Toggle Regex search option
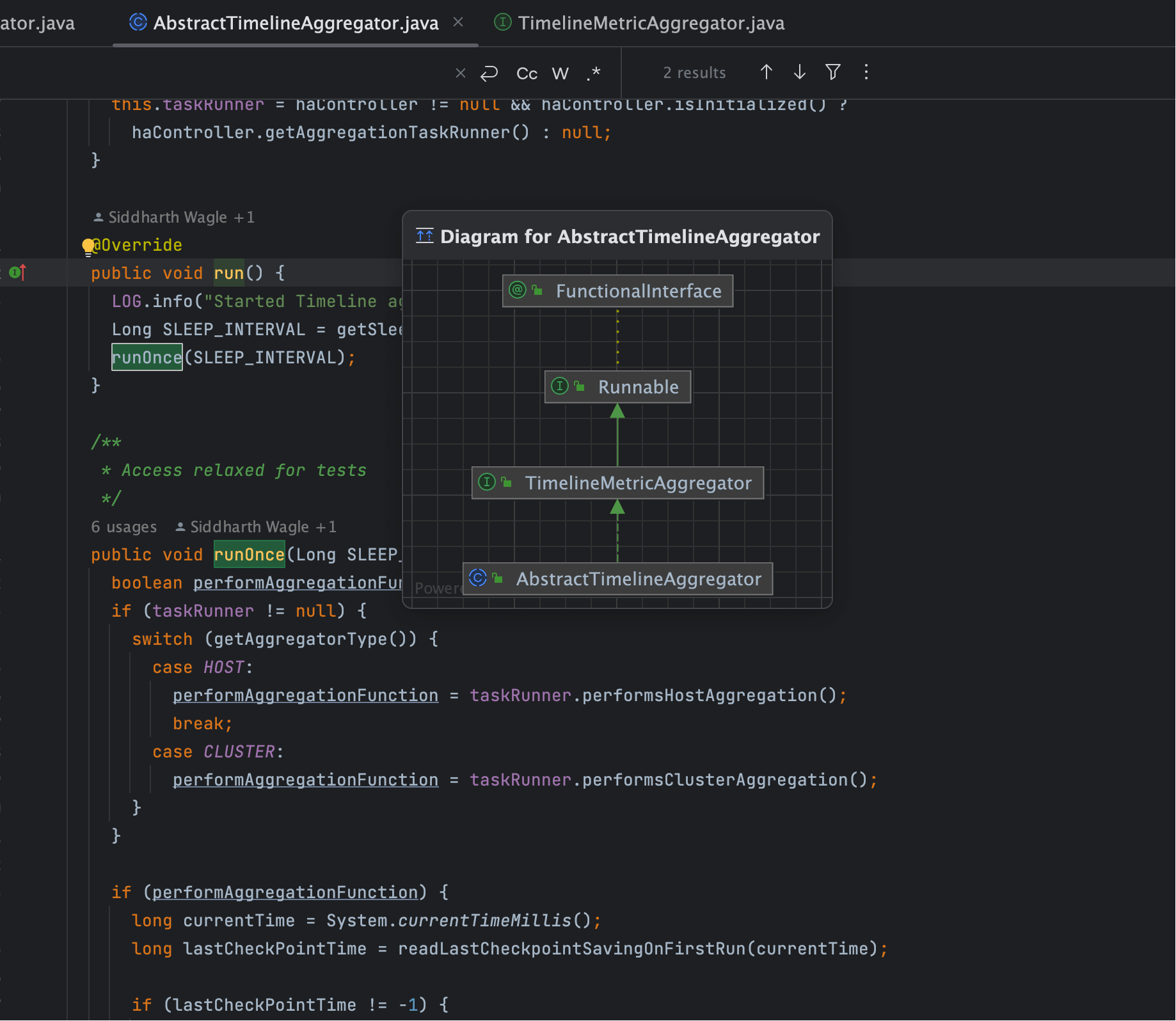Viewport: 1176px width, 1021px height. (x=594, y=73)
